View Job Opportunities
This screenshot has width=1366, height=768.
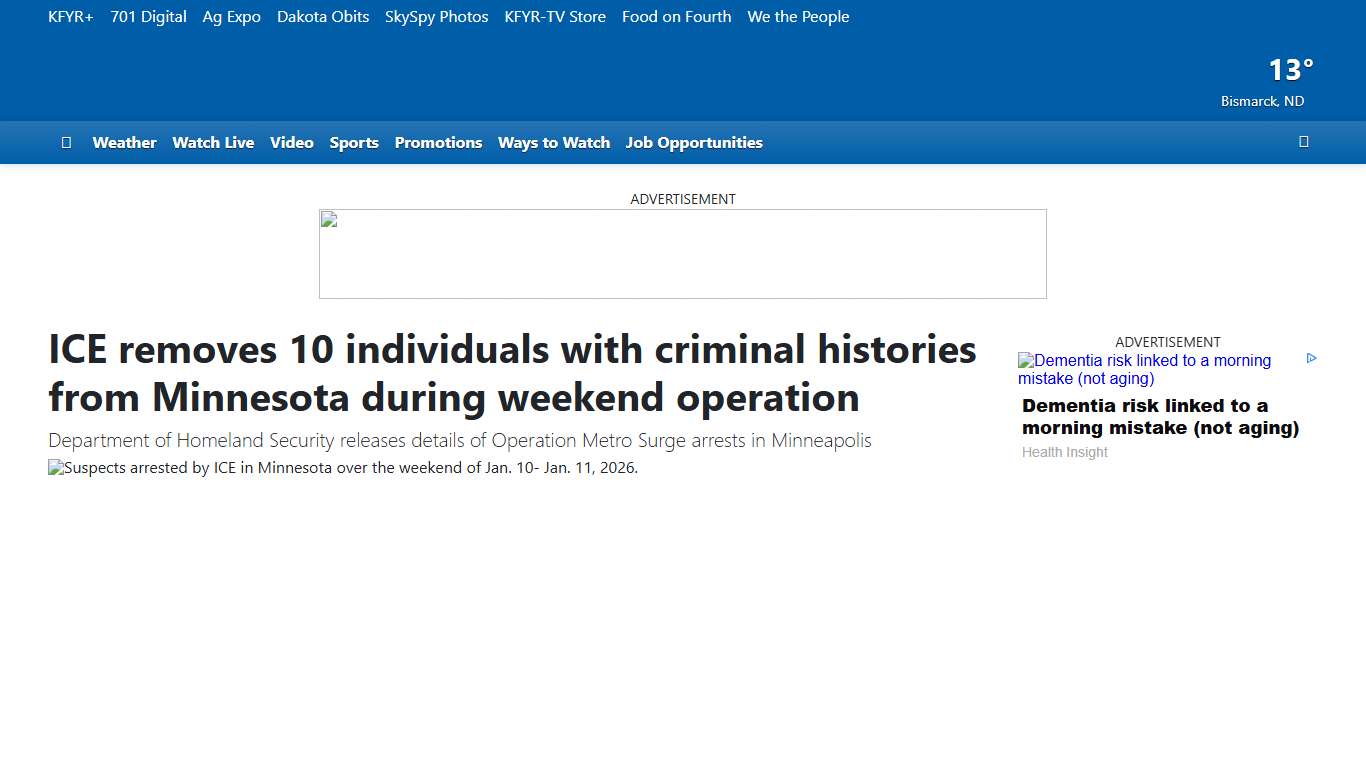[694, 142]
